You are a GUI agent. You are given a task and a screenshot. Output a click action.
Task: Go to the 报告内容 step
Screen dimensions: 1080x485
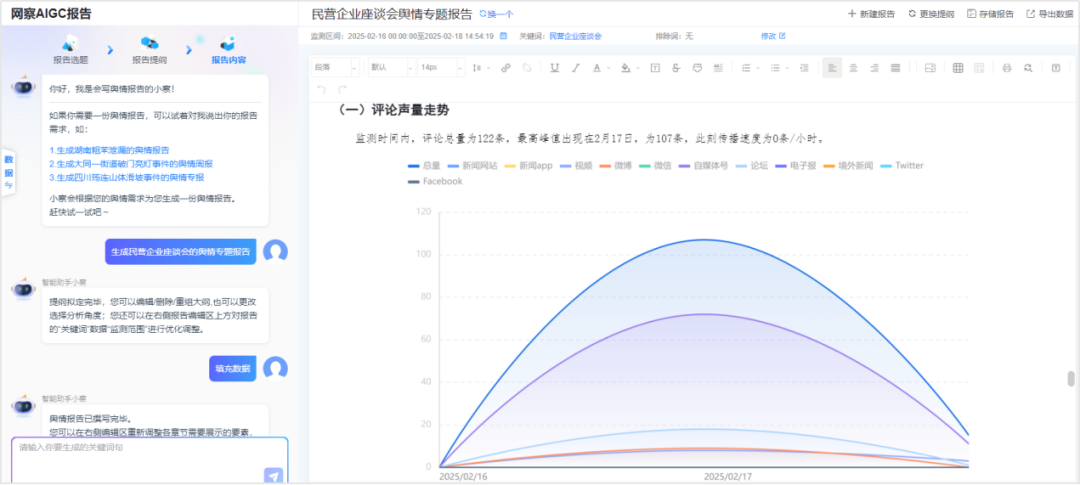229,50
